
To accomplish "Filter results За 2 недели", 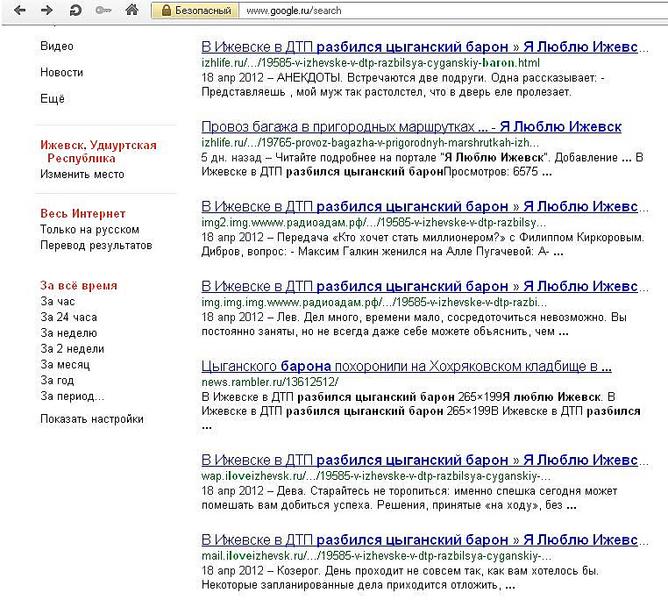I will pyautogui.click(x=72, y=349).
